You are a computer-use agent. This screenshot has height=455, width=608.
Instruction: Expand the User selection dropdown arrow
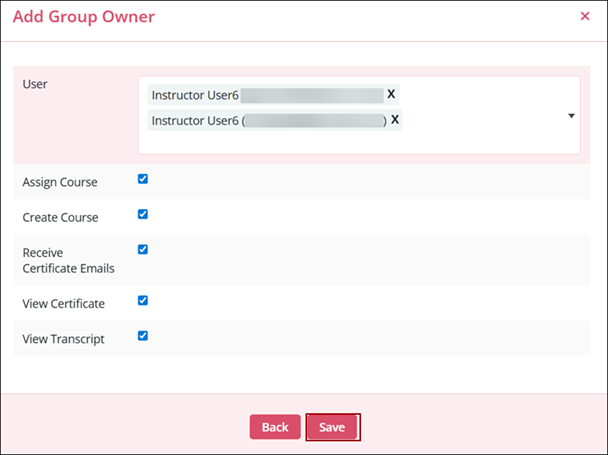(x=571, y=116)
